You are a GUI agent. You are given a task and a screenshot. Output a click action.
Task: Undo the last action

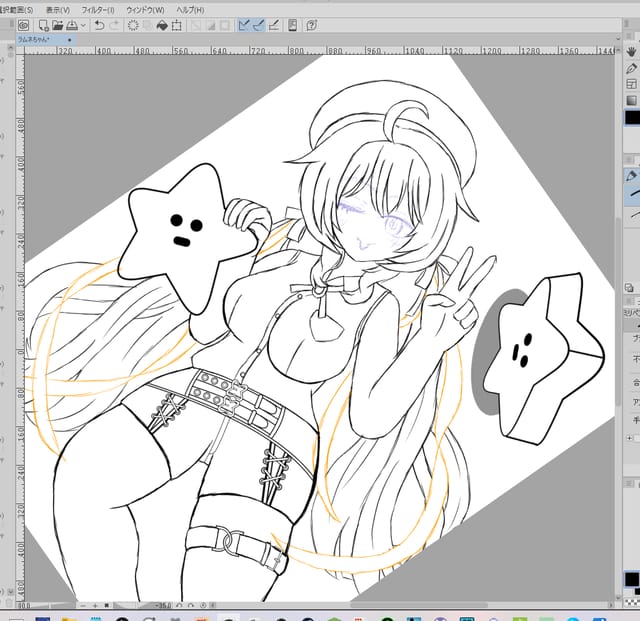[99, 24]
